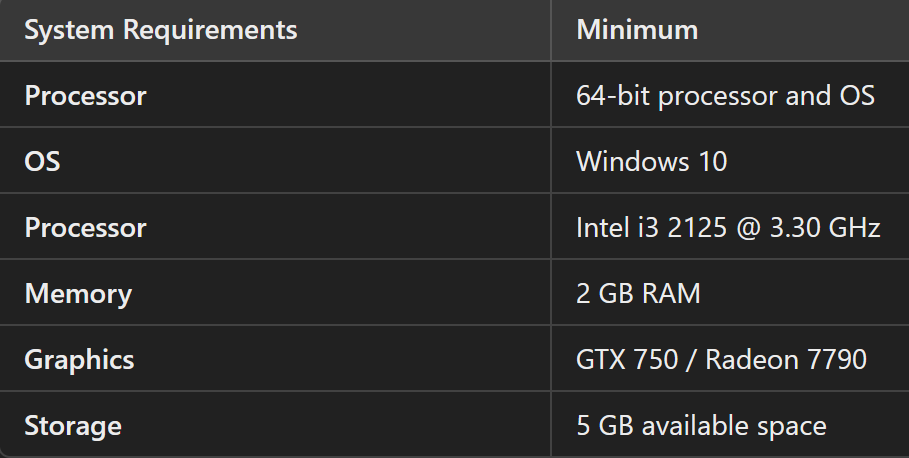
Task: Click the '64-bit processor and OS' cell
Action: 726,96
